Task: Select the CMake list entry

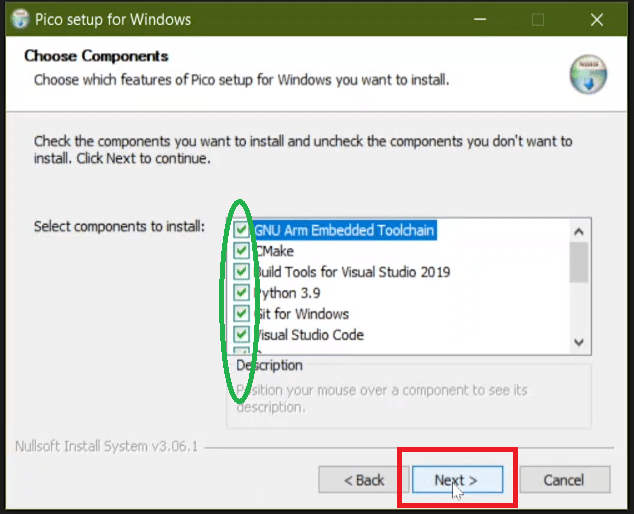Action: (274, 251)
